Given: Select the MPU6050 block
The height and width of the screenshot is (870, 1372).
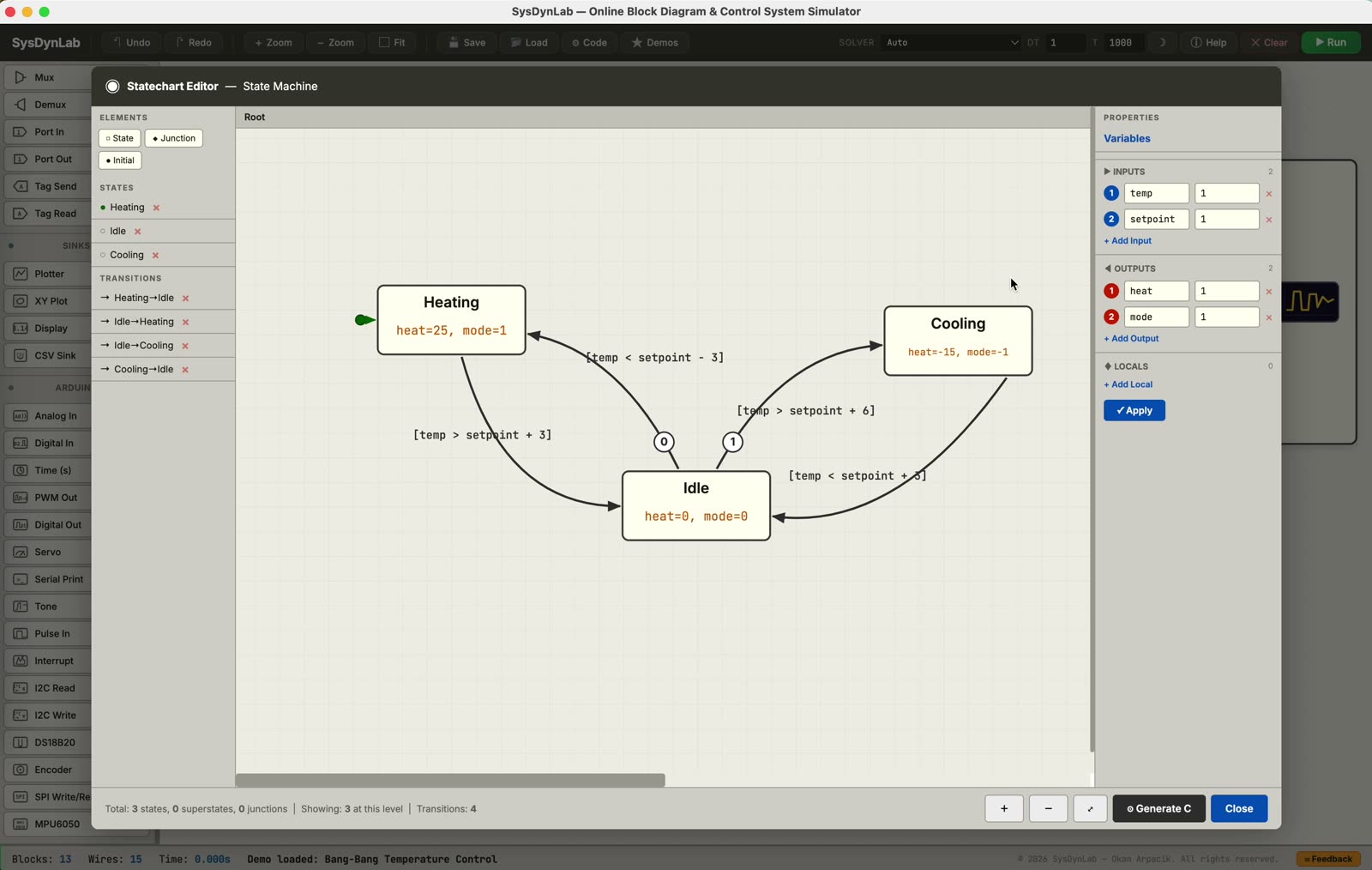Looking at the screenshot, I should tap(50, 824).
